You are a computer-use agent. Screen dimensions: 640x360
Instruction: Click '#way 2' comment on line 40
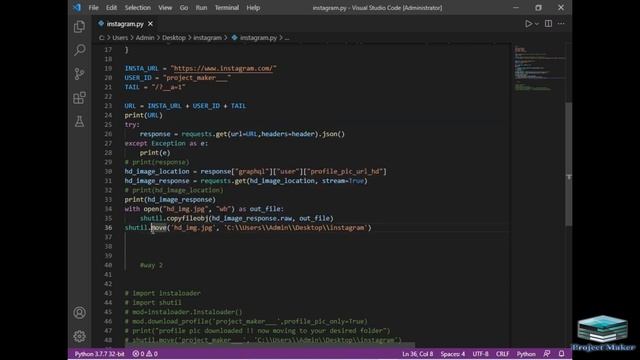pos(151,265)
